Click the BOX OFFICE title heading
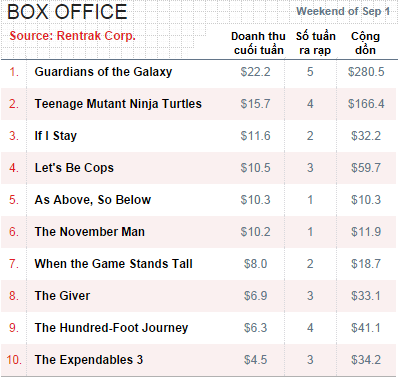 (67, 11)
